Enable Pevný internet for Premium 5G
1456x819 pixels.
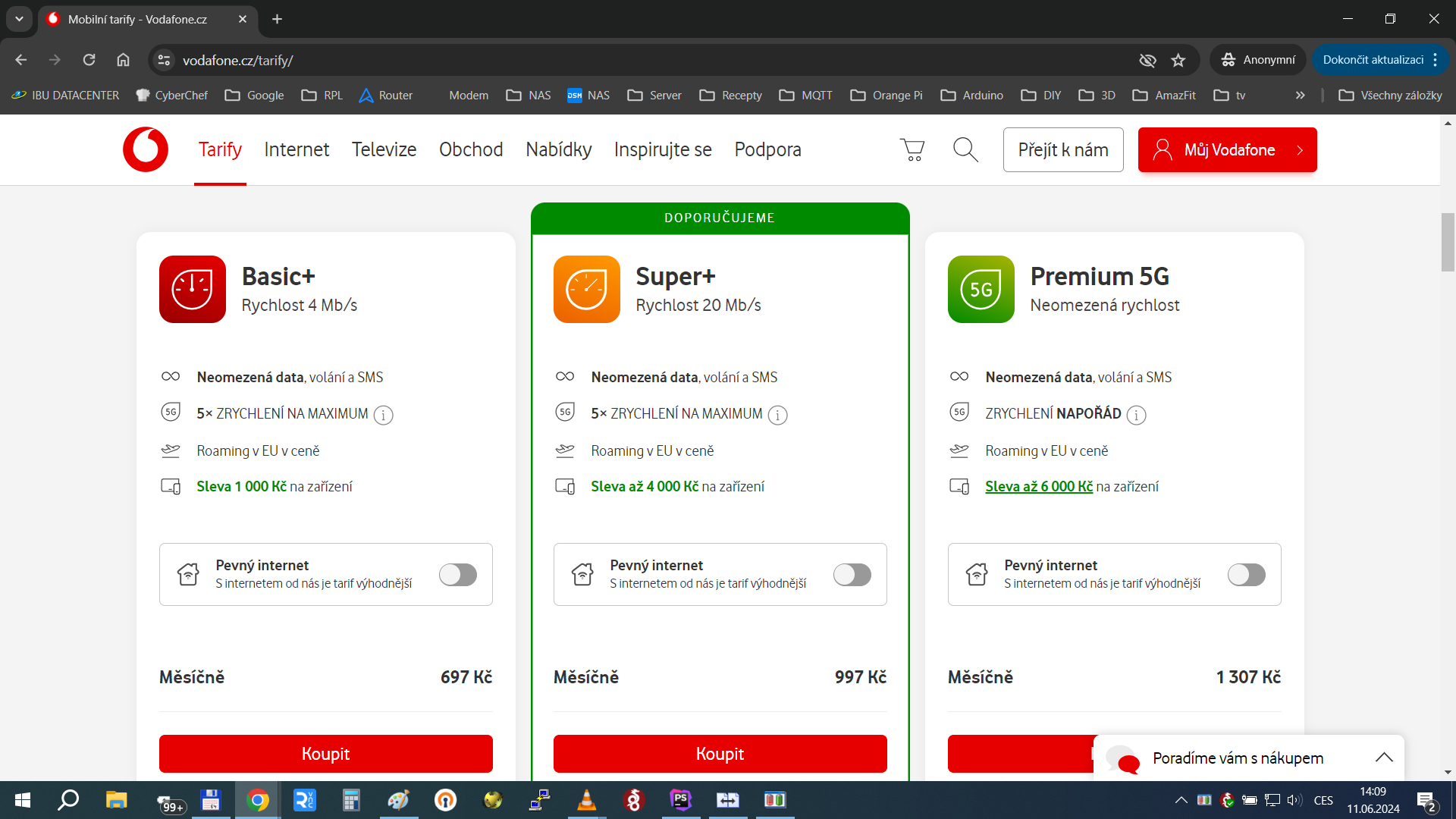(x=1247, y=575)
